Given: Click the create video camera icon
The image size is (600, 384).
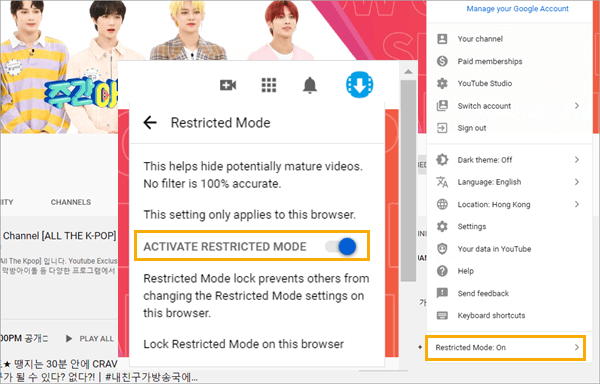Looking at the screenshot, I should (228, 85).
